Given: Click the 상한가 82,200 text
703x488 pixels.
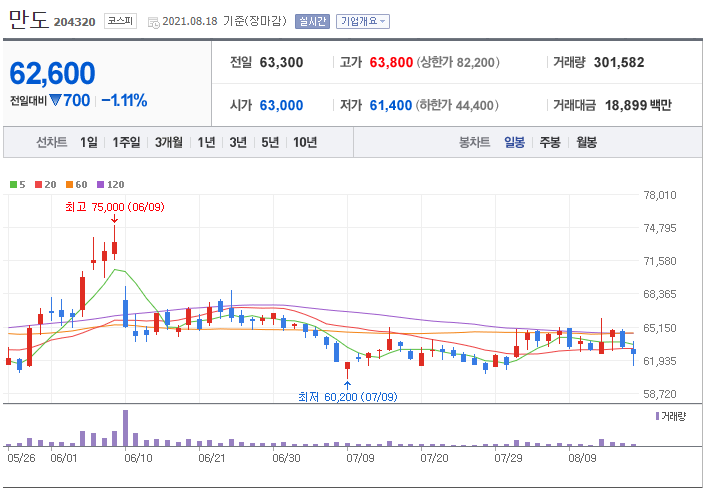Looking at the screenshot, I should pyautogui.click(x=458, y=62).
